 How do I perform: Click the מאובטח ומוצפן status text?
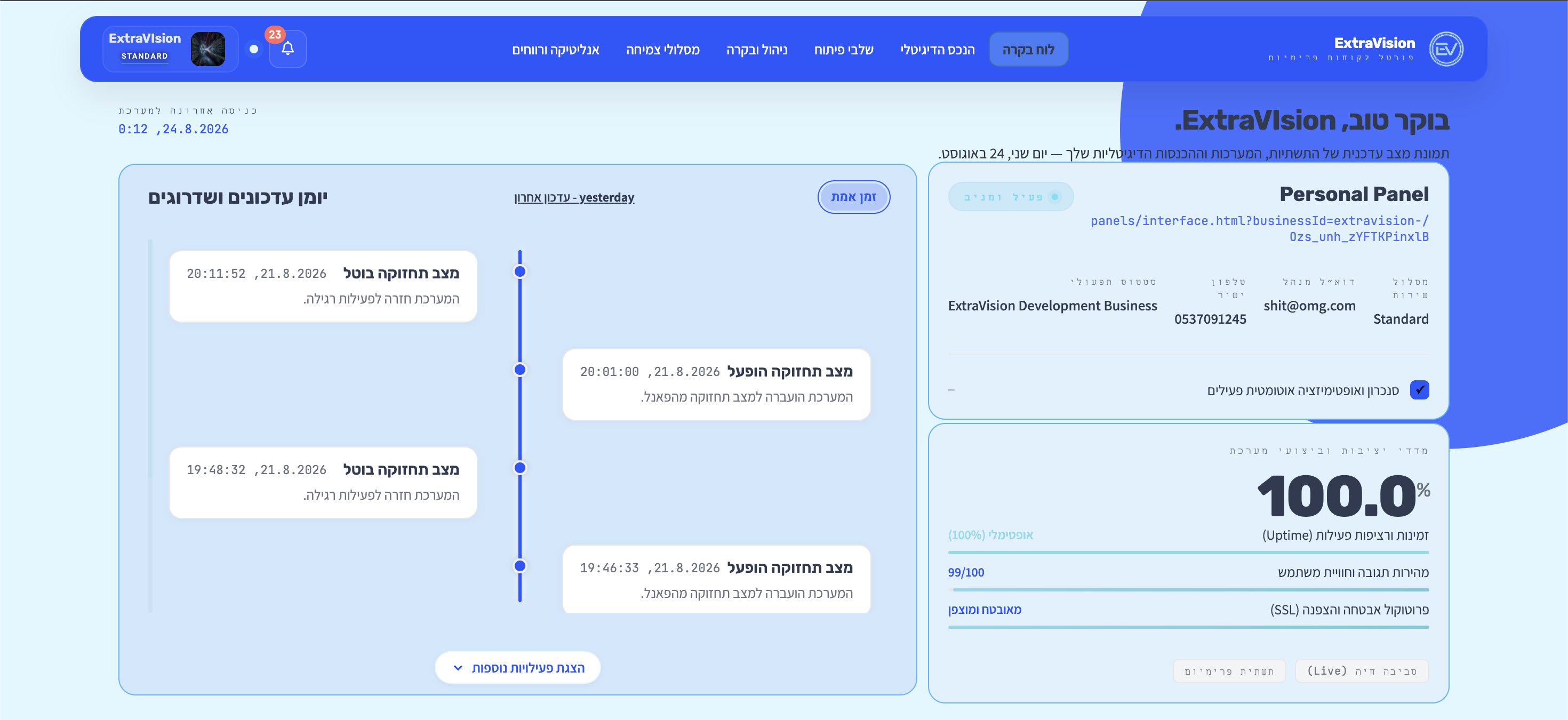pos(984,609)
